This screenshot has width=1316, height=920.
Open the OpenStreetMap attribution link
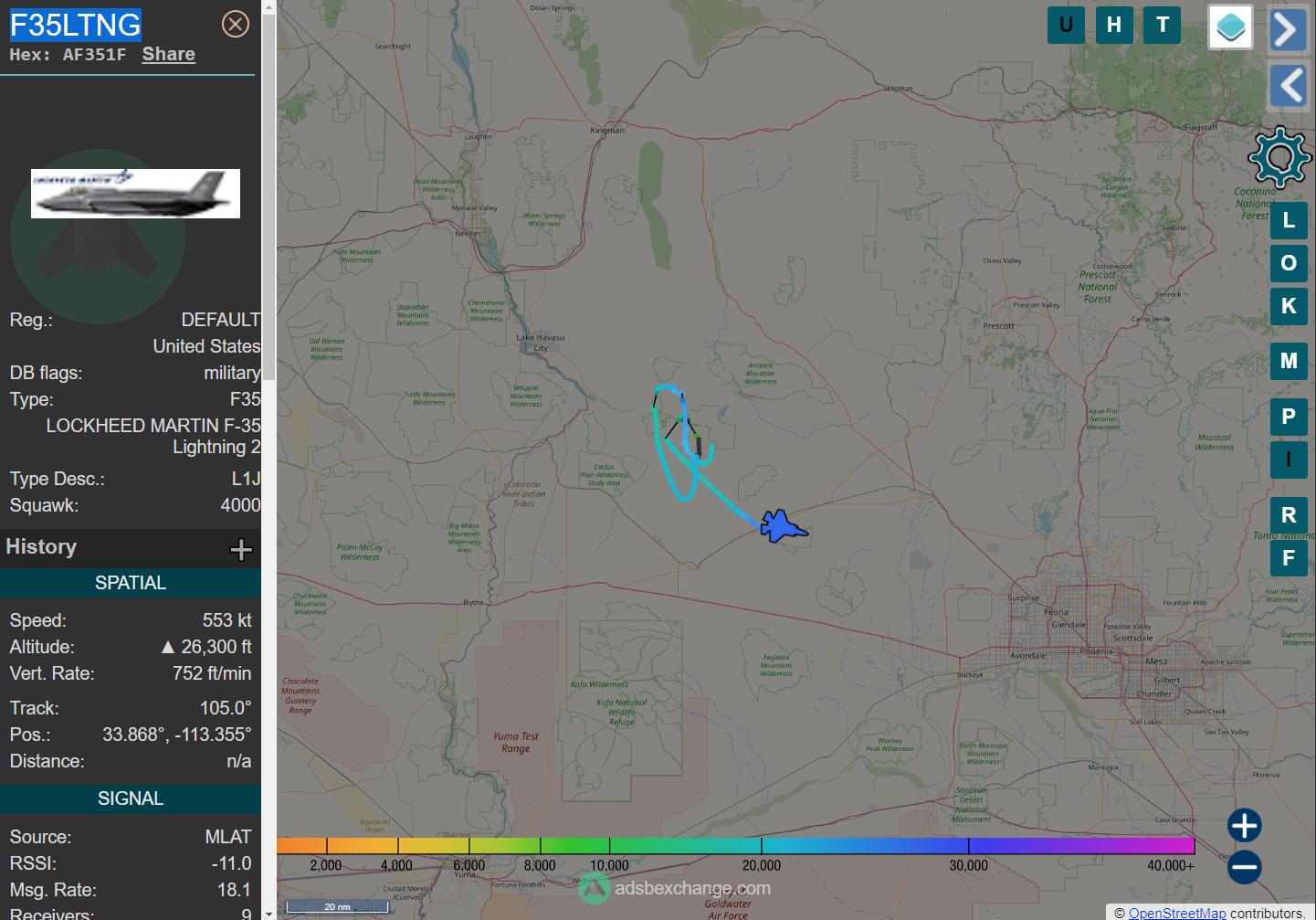(1176, 913)
